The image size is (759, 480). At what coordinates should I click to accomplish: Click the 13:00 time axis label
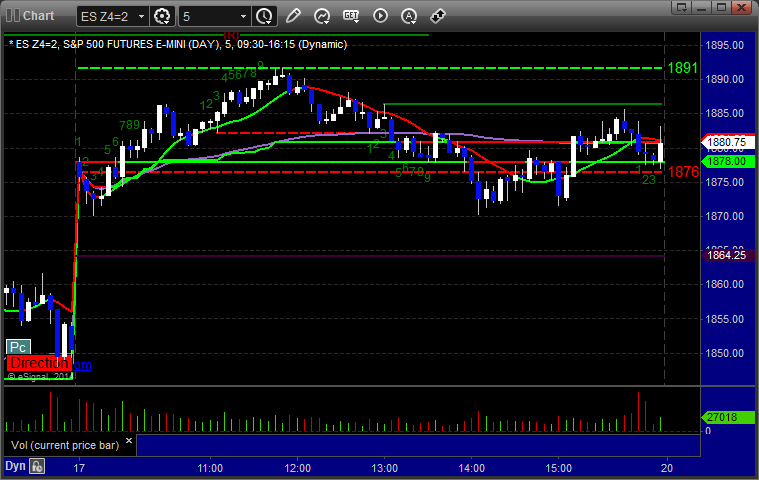coord(384,468)
